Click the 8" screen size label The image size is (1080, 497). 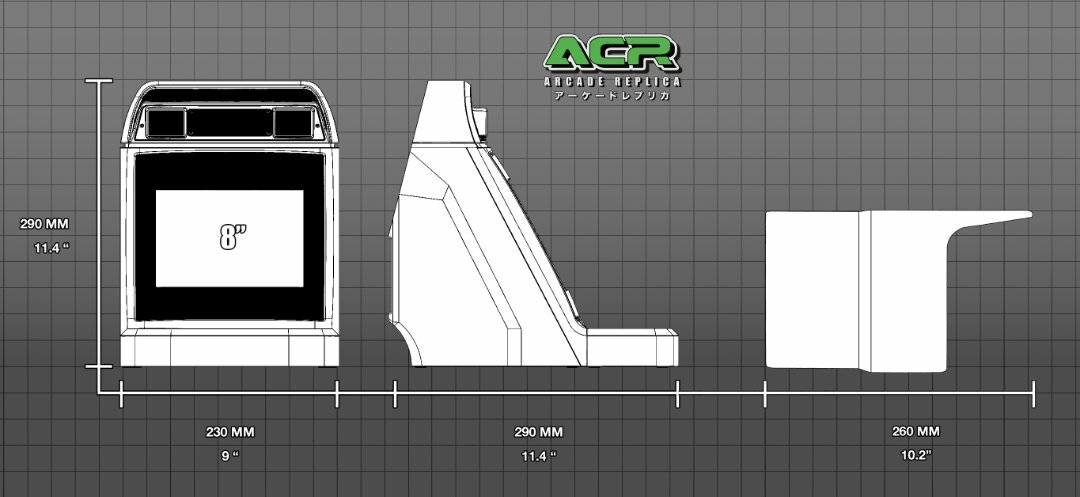point(232,237)
